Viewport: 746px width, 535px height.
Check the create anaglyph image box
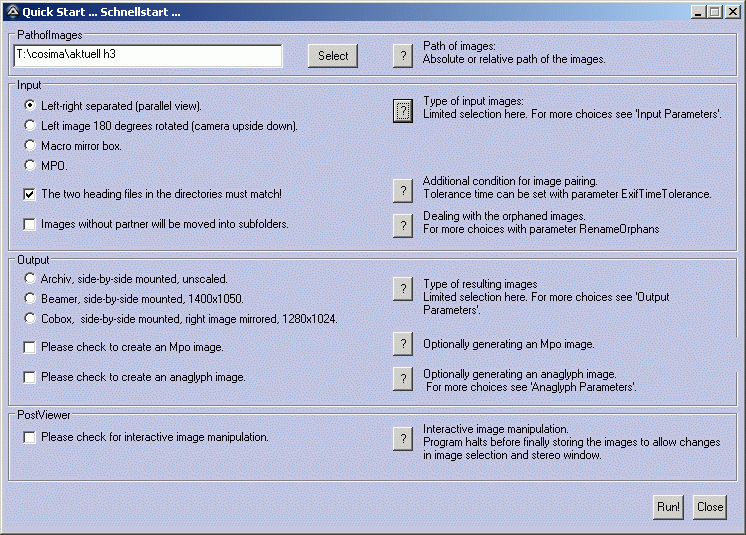30,377
